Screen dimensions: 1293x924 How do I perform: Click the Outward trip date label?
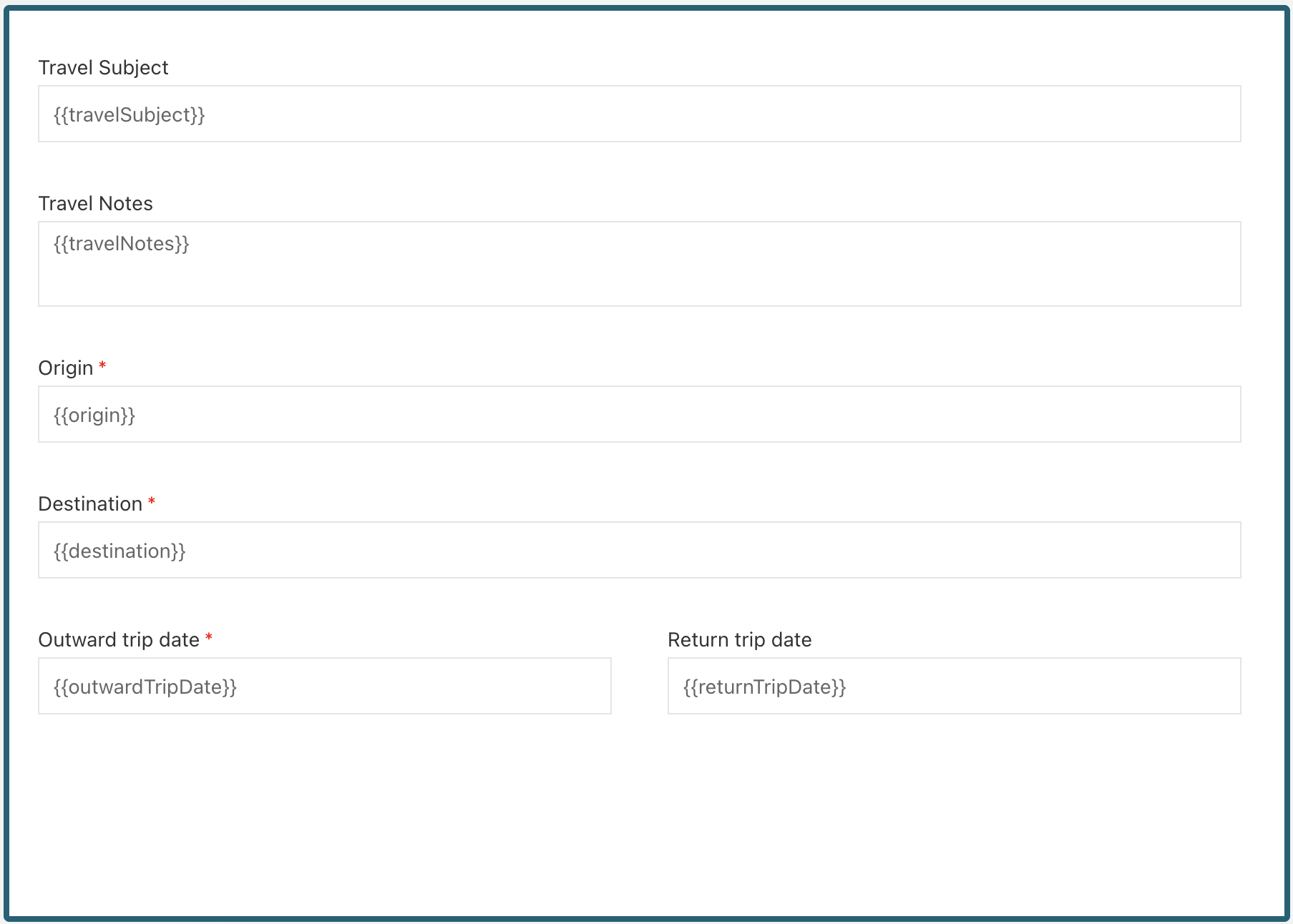pyautogui.click(x=119, y=640)
